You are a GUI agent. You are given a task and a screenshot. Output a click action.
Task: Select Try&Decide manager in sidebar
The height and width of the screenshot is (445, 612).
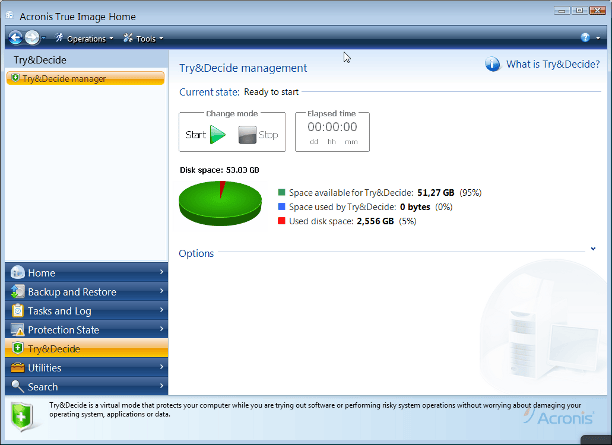[85, 78]
